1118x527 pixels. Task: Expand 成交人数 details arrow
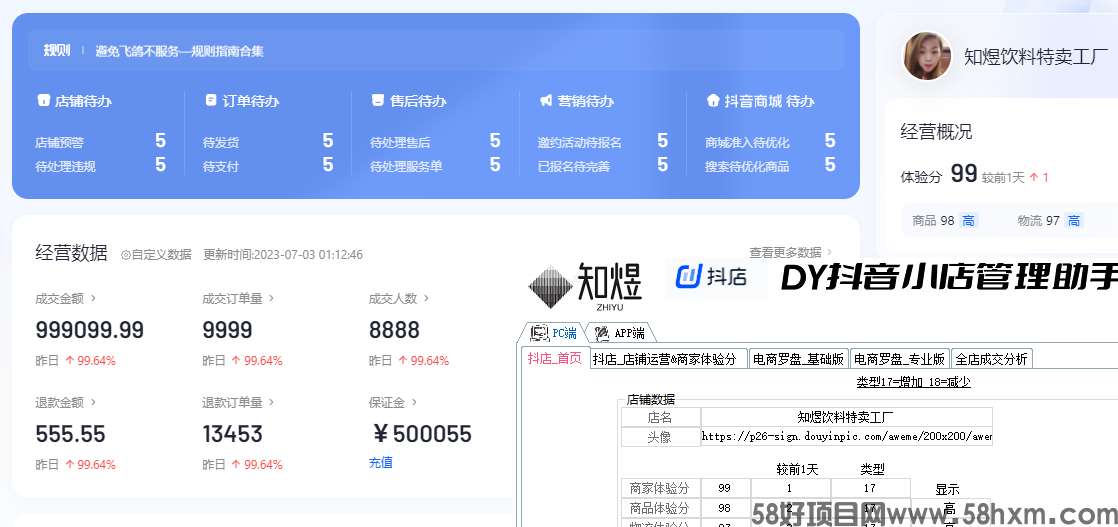click(x=426, y=298)
